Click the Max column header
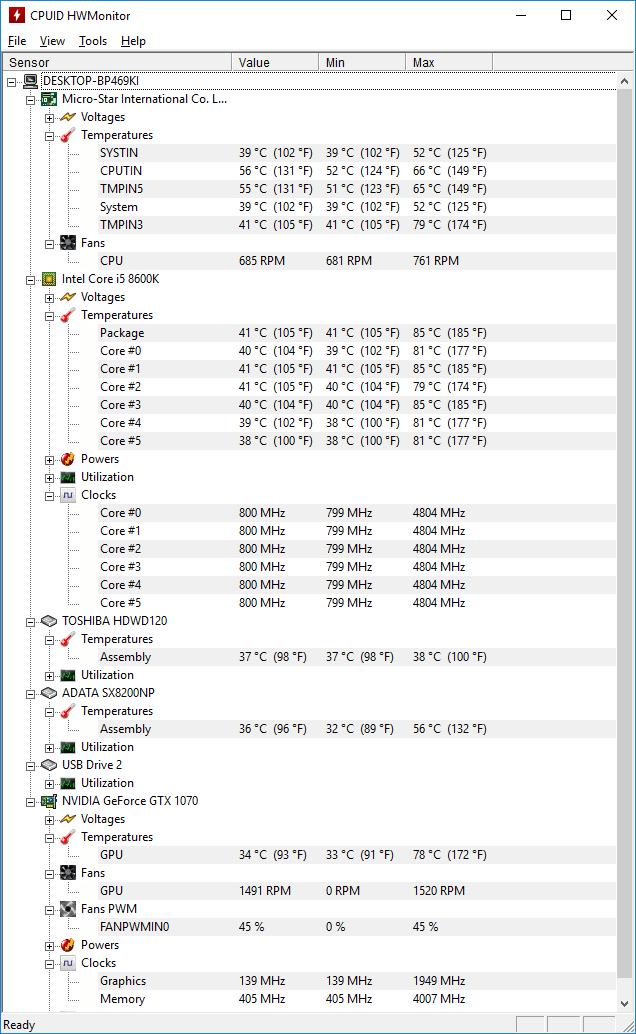 [x=449, y=62]
